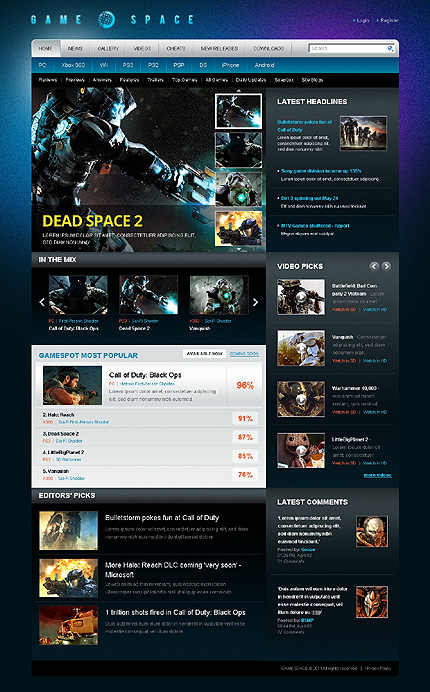Select the Home tab
The width and height of the screenshot is (430, 692).
pos(45,49)
